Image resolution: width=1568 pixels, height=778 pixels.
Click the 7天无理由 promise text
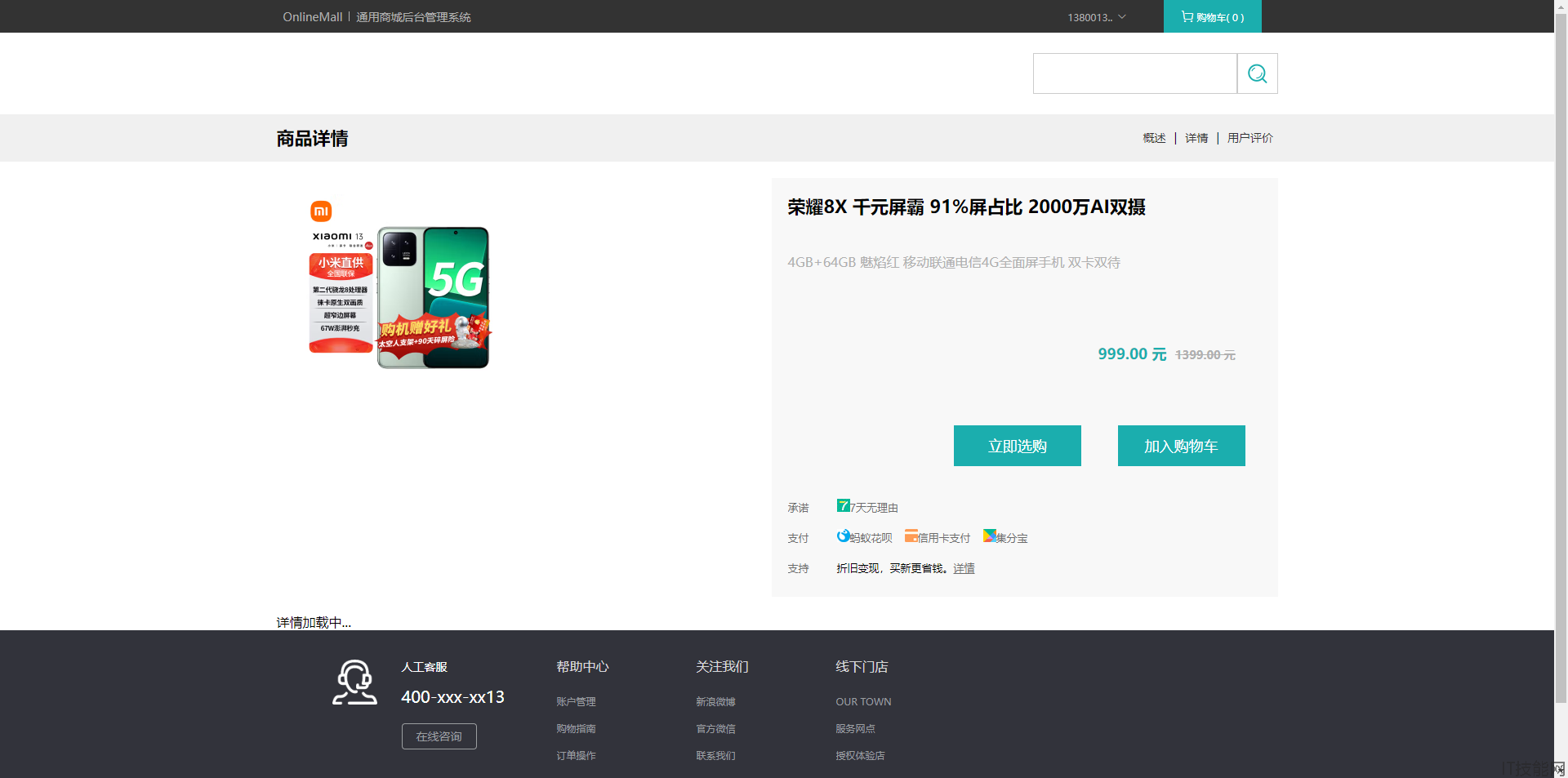click(x=874, y=508)
